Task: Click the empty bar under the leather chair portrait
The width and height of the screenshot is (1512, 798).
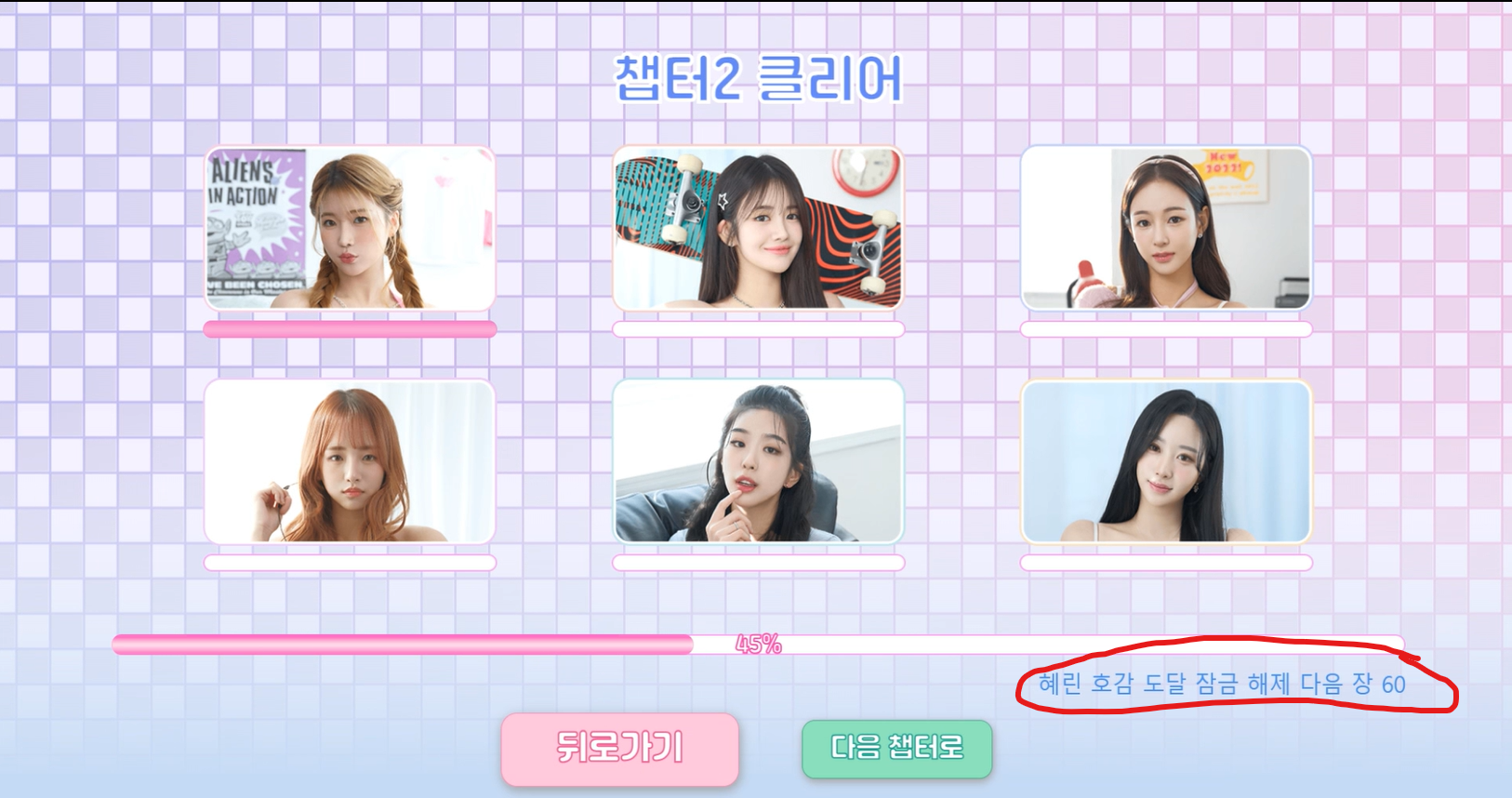Action: click(x=758, y=563)
